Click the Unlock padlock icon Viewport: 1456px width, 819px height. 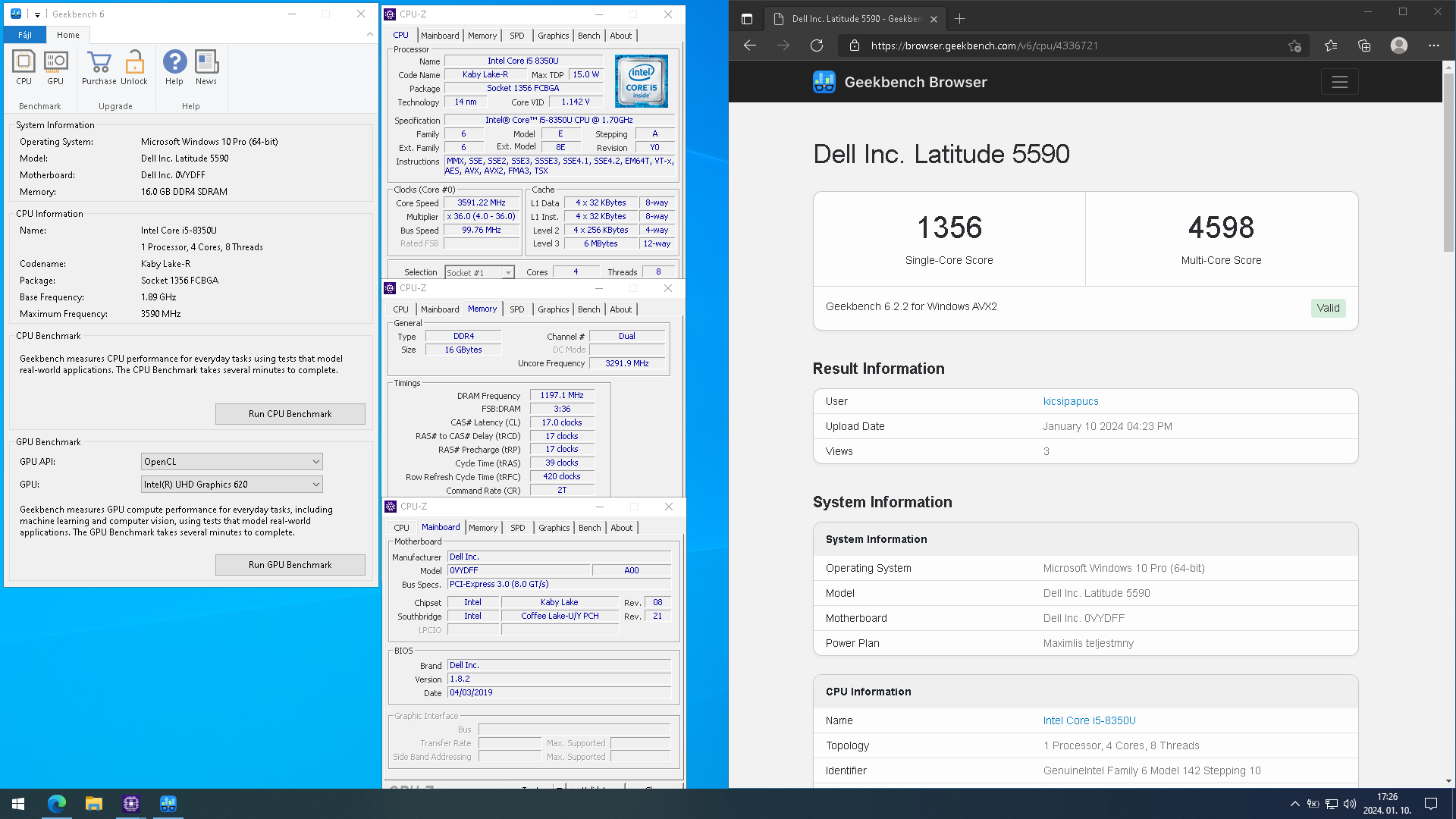pos(134,68)
